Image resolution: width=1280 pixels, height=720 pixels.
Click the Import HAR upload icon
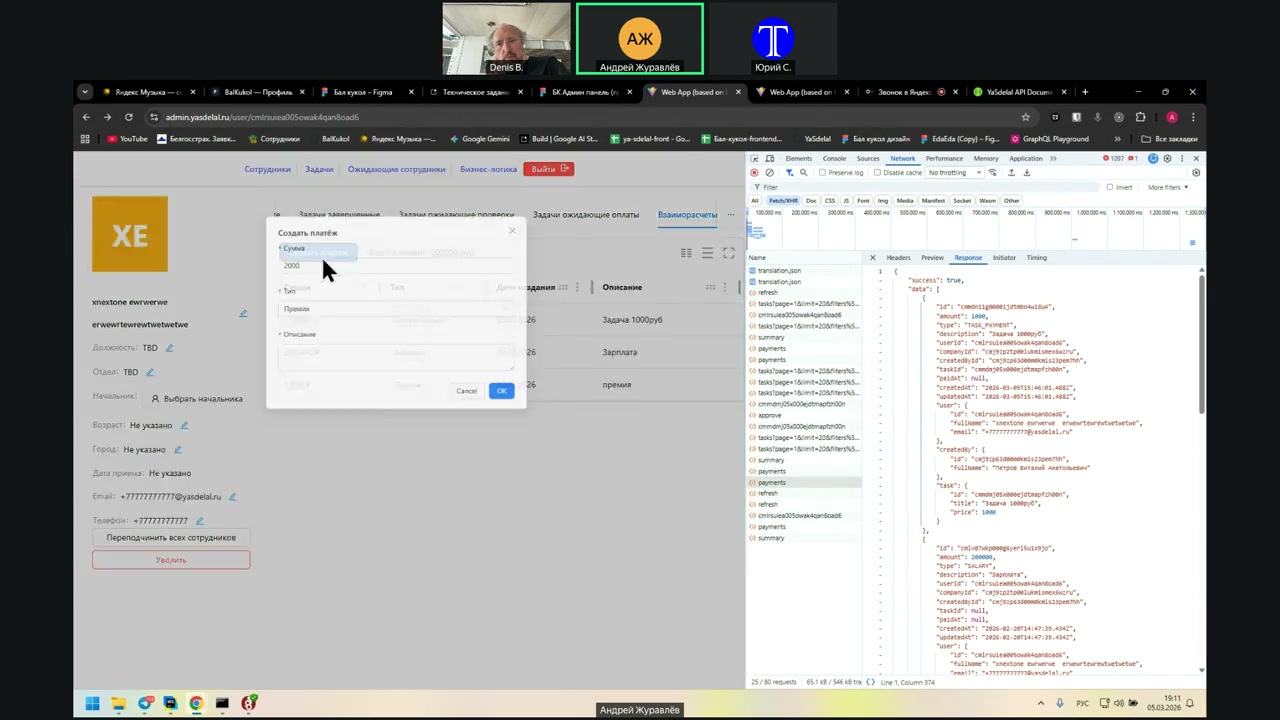point(1011,173)
